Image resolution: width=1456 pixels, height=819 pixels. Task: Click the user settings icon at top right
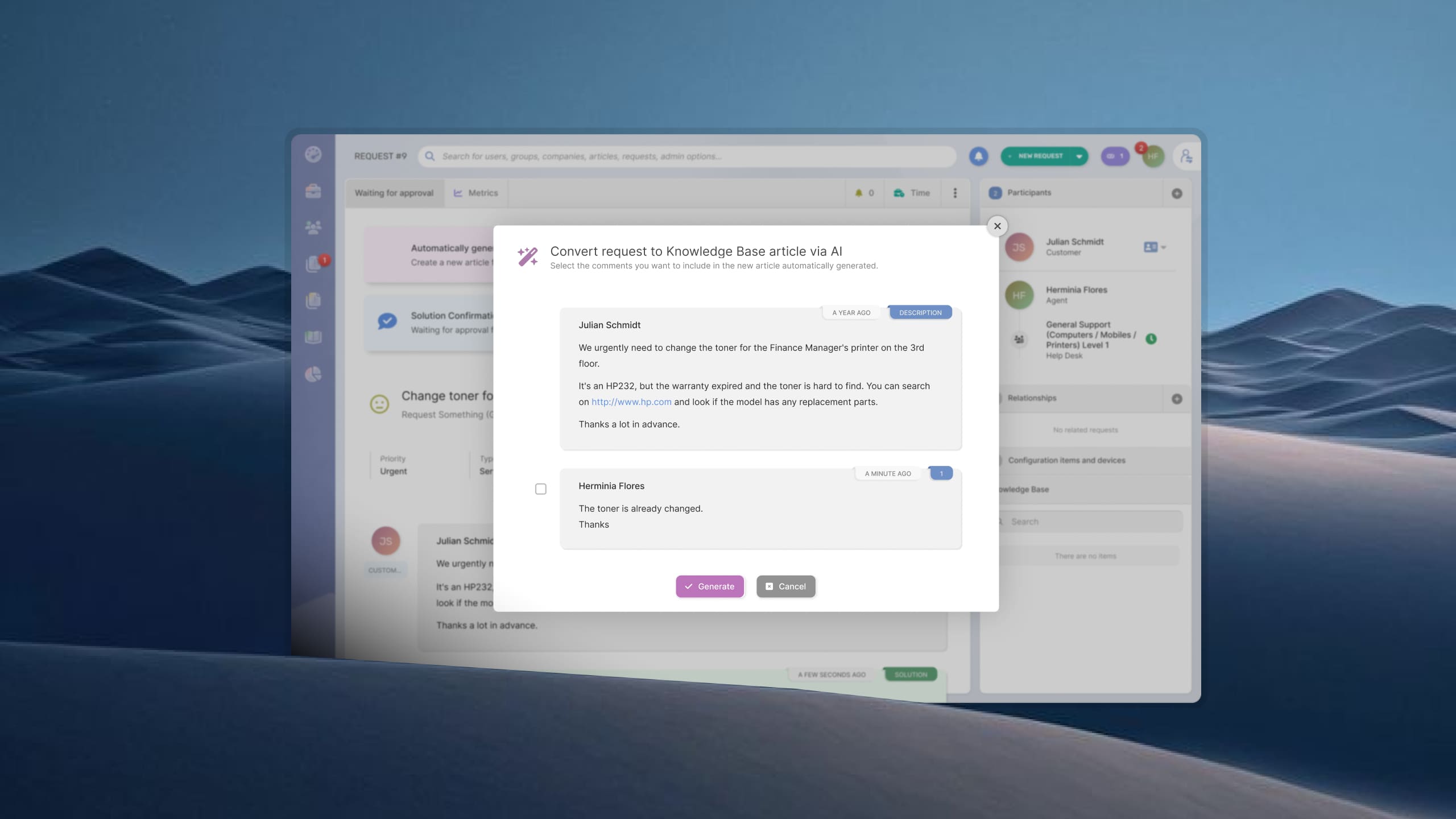tap(1186, 156)
